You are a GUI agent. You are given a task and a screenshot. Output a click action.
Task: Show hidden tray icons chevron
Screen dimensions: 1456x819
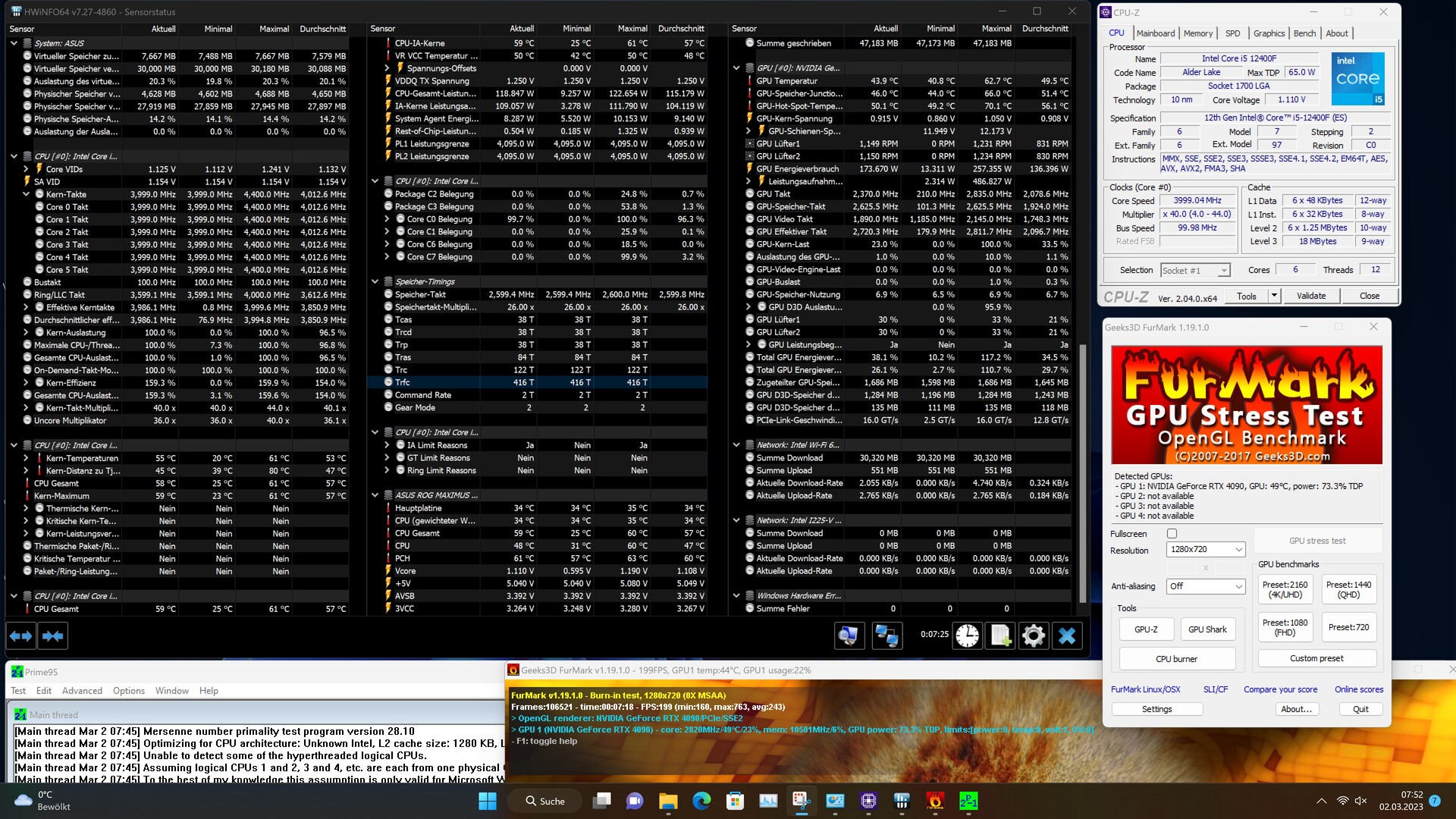coord(1321,801)
